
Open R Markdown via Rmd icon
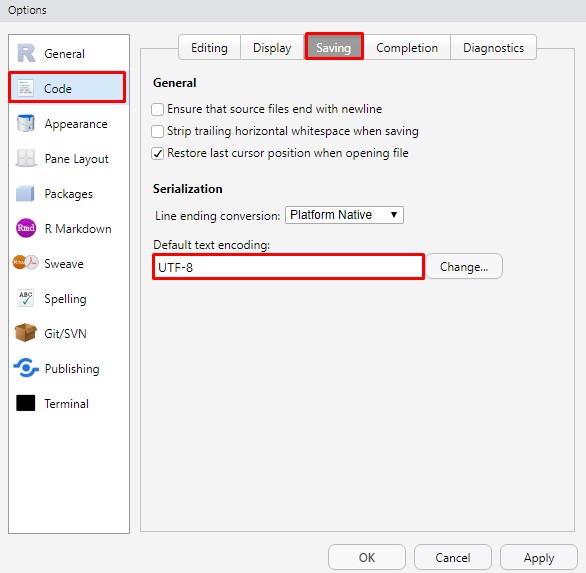click(x=26, y=228)
